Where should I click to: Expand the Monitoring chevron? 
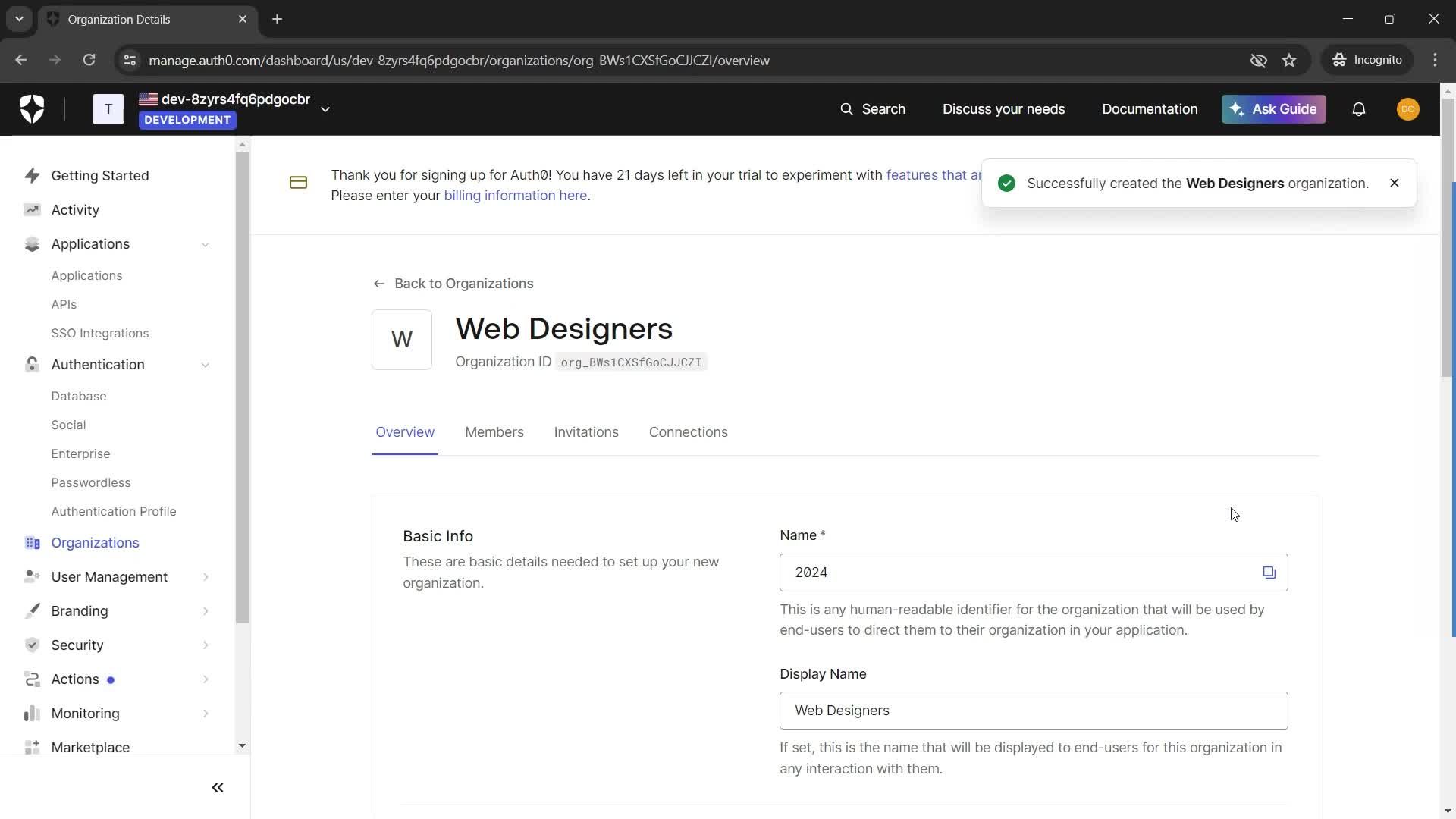206,714
